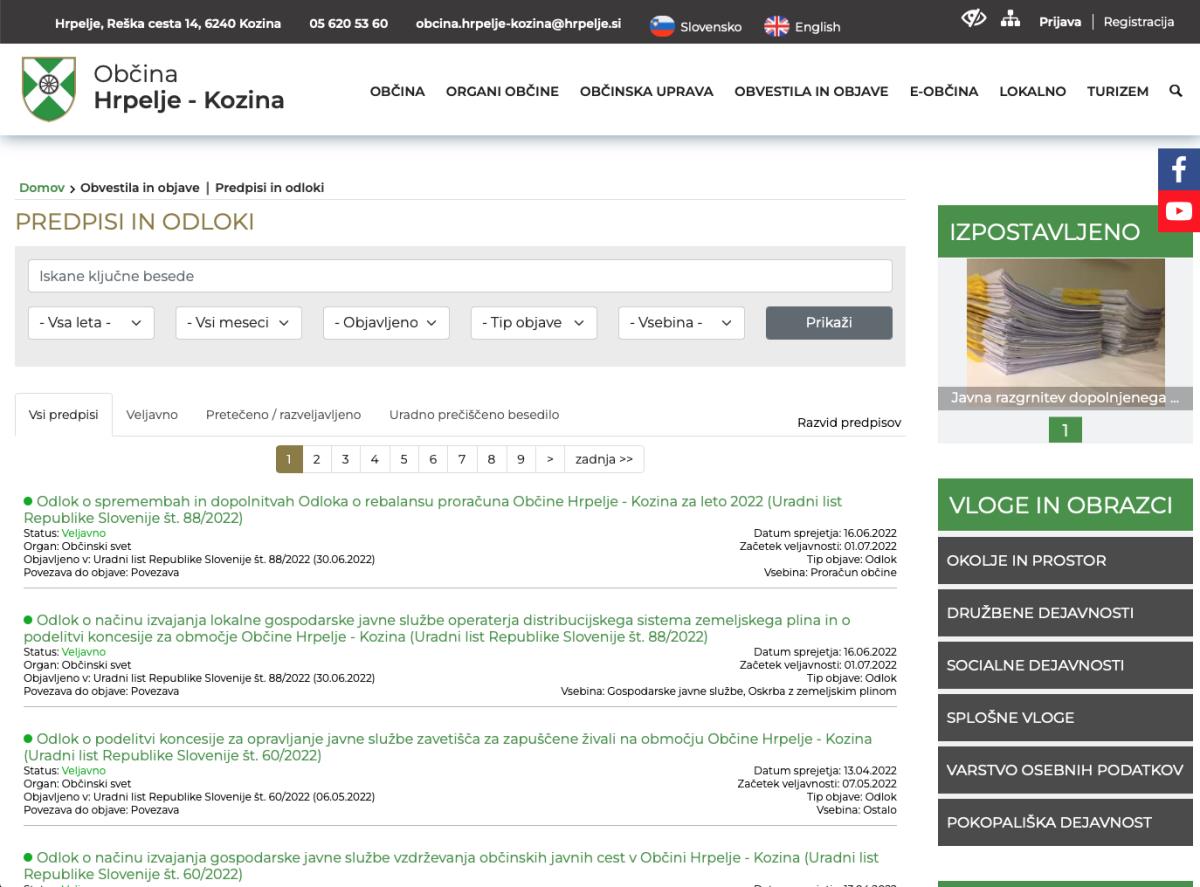Go to pagination page 9
Viewport: 1200px width, 887px height.
521,459
